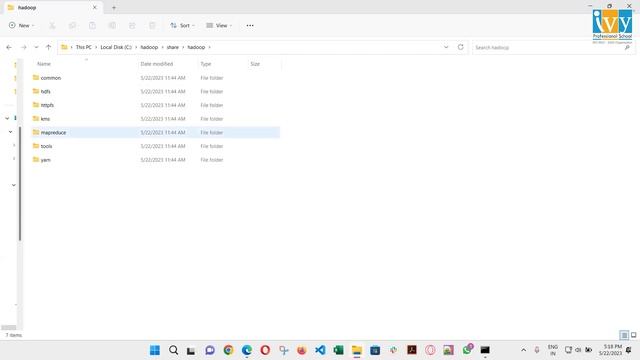Click the navigation pane scrollbar
This screenshot has width=640, height=360.
pos(20,184)
